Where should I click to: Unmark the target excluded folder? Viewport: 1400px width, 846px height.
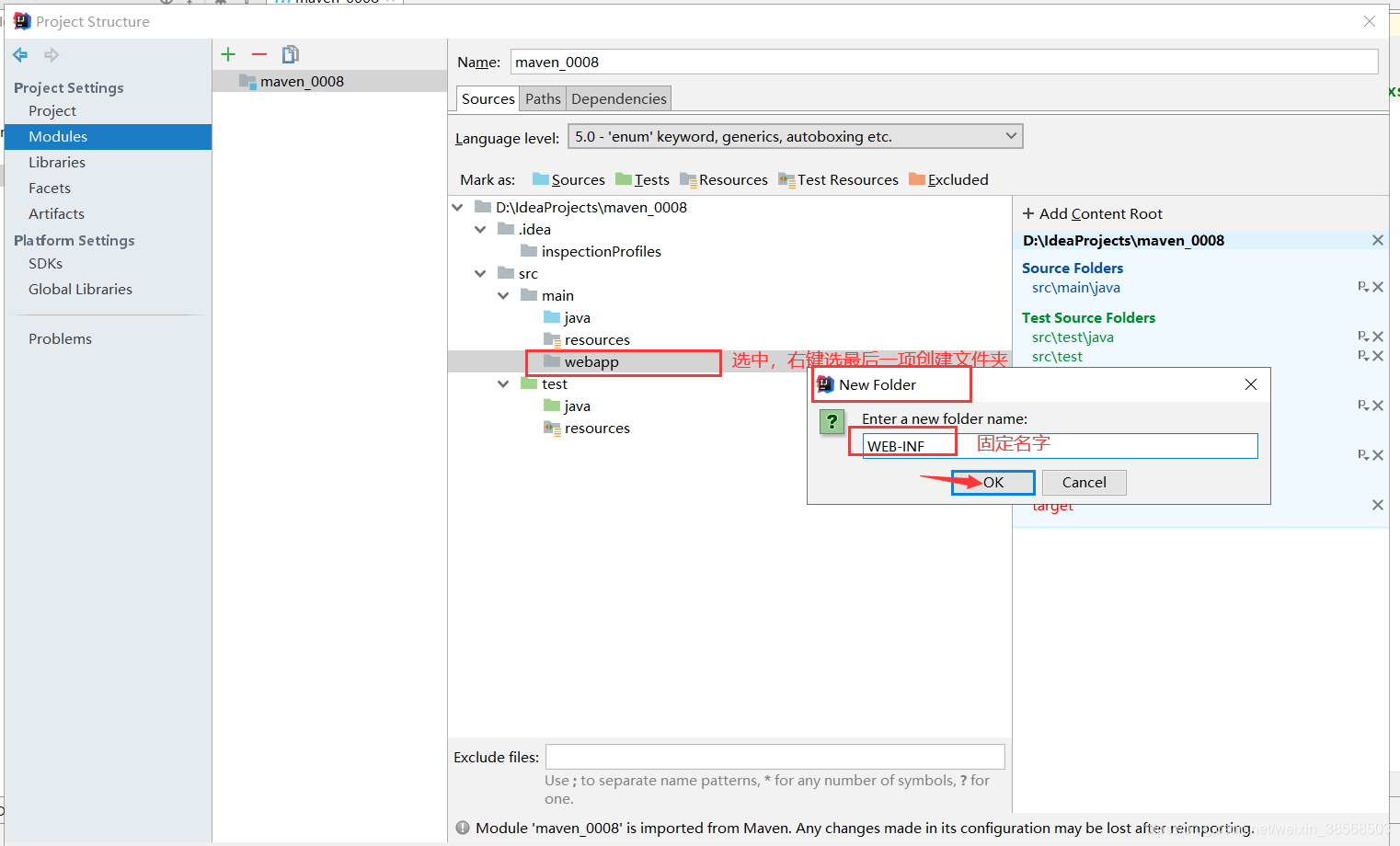pyautogui.click(x=1377, y=505)
